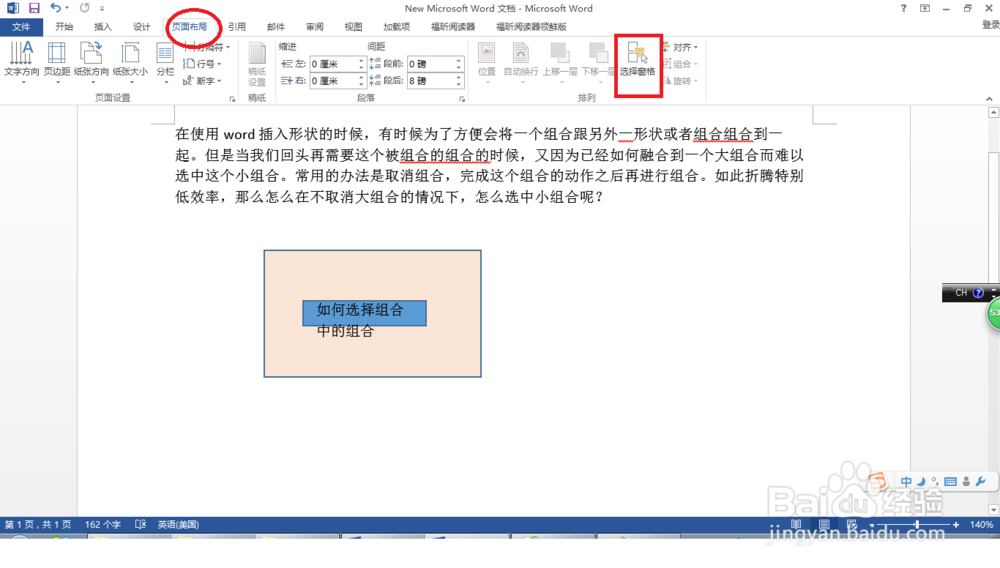Switch to Read Mode view icon
This screenshot has height=568, width=1000.
click(x=796, y=525)
